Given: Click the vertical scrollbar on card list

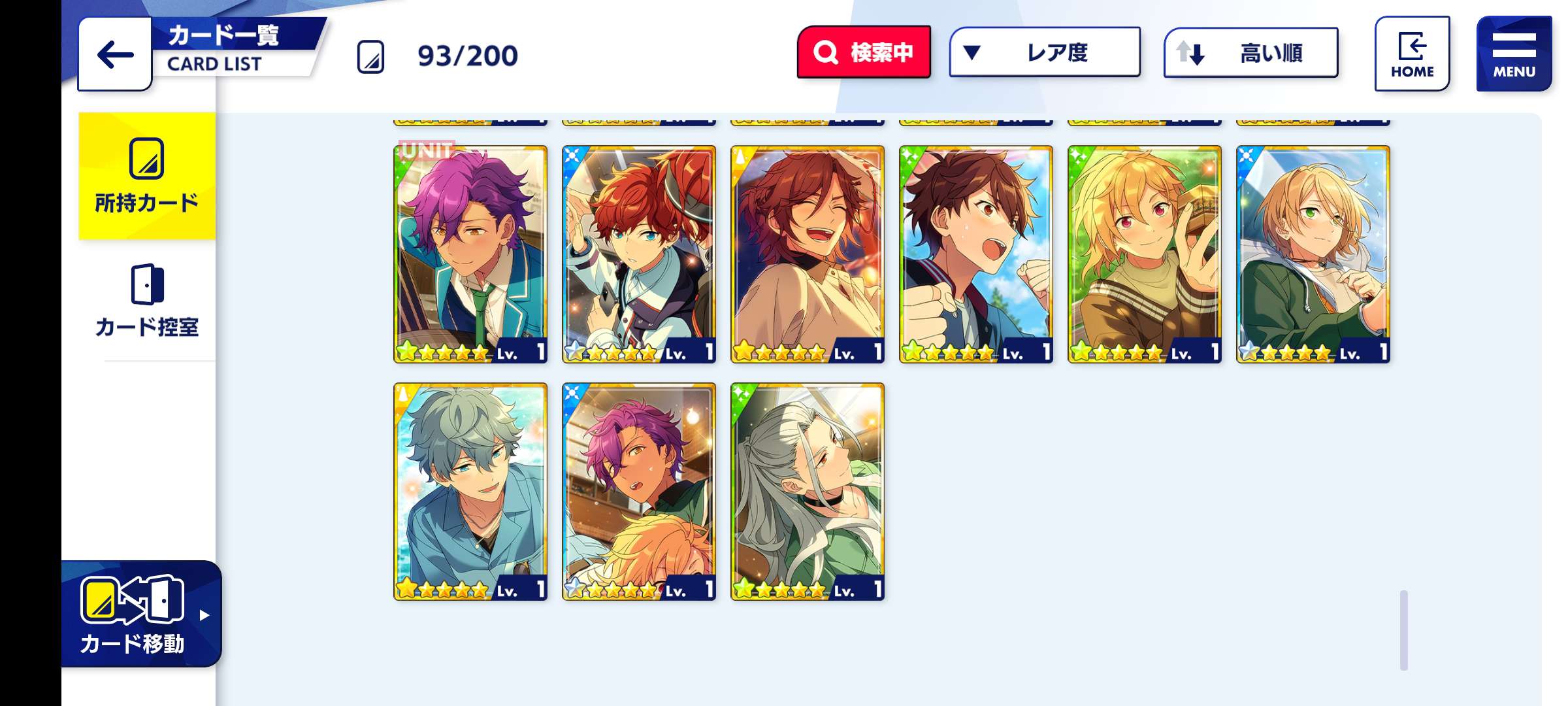Looking at the screenshot, I should [1403, 630].
